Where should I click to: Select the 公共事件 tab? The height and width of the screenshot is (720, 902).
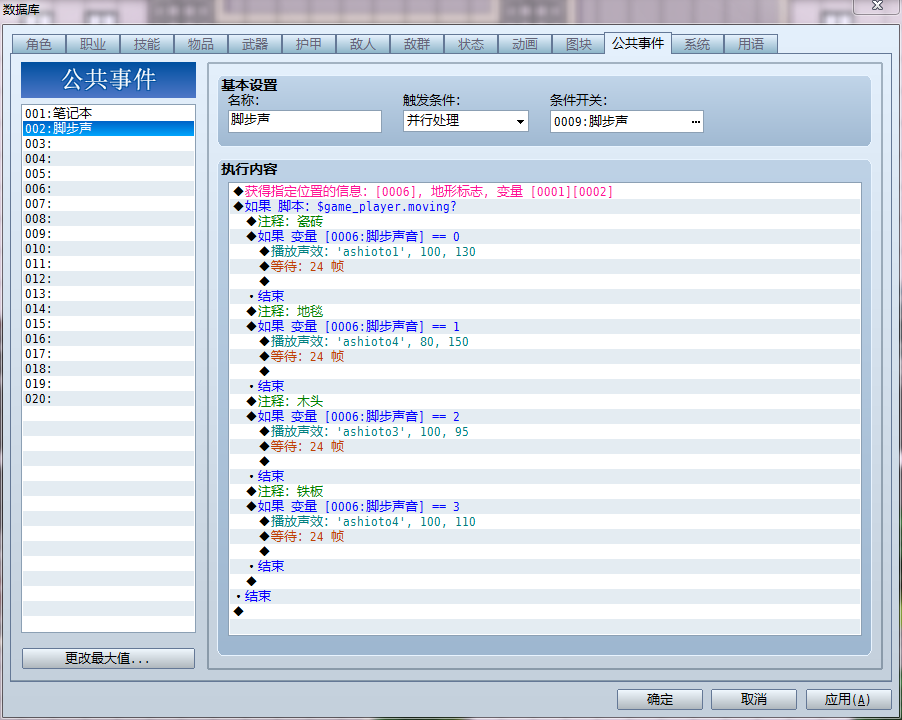638,43
